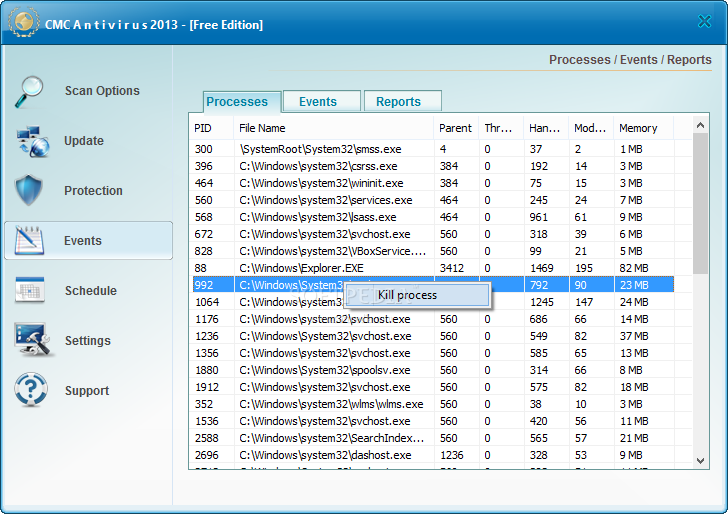Select the spoolsv.exe process row
Screen dimensions: 728x514
(x=432, y=370)
